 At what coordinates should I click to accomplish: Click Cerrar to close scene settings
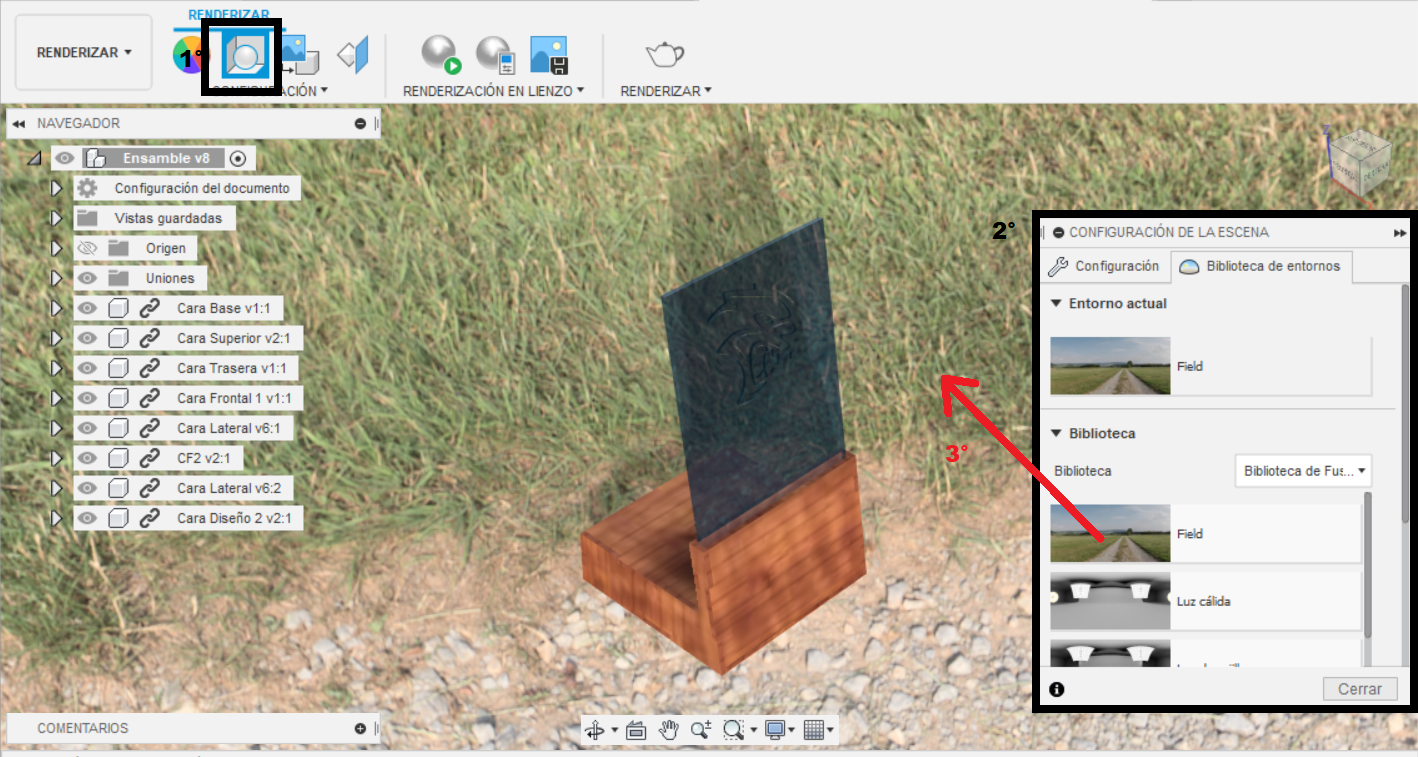coord(1360,689)
